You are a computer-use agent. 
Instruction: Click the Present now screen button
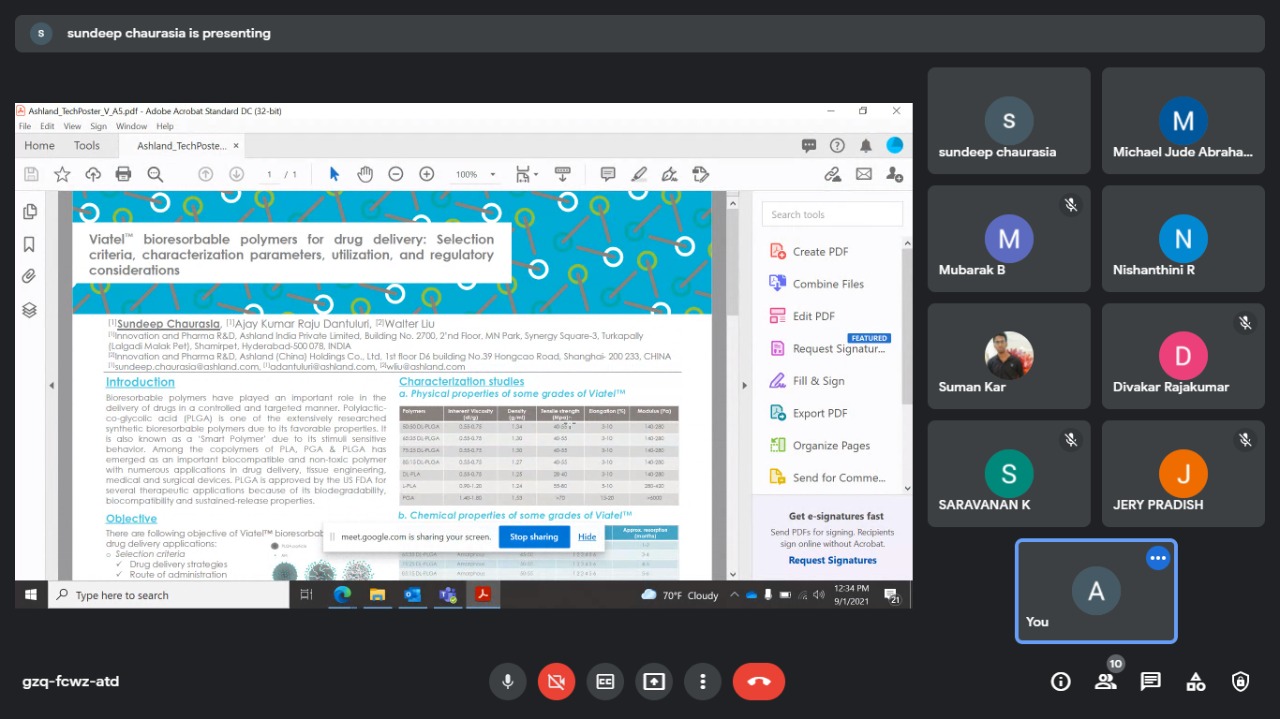pos(654,682)
